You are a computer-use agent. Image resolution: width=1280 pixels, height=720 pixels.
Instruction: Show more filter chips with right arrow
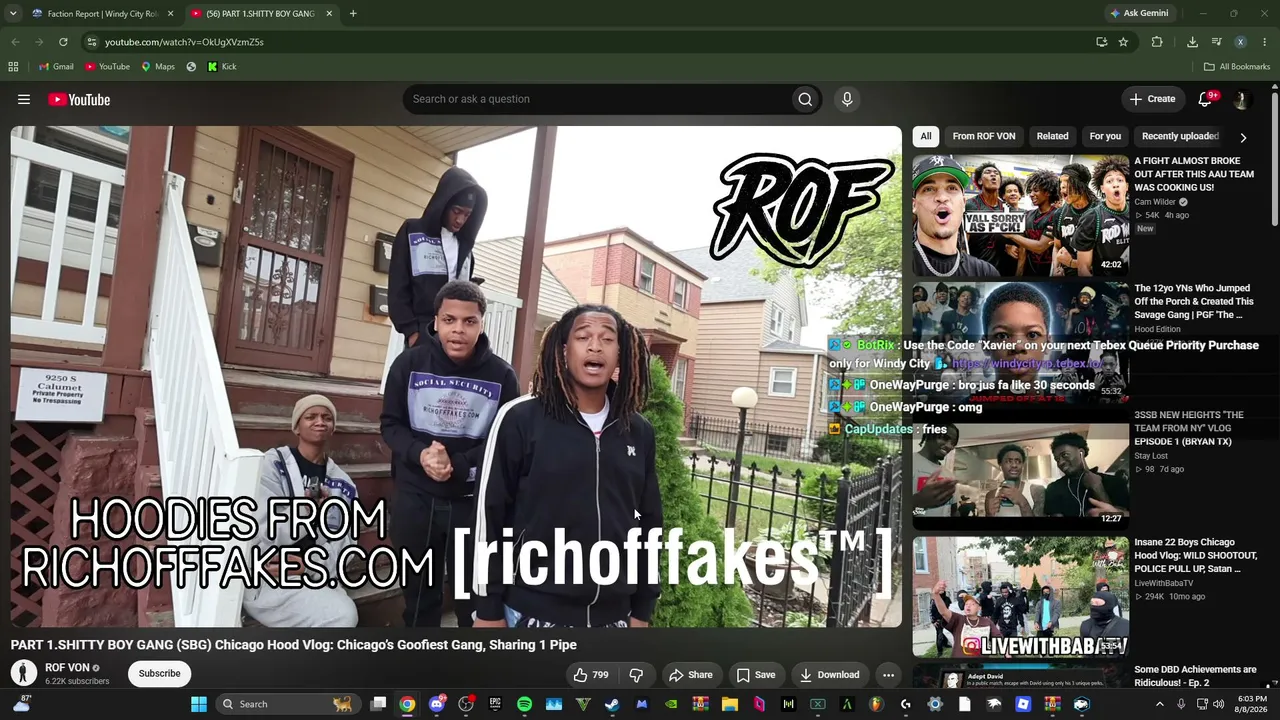pos(1243,137)
